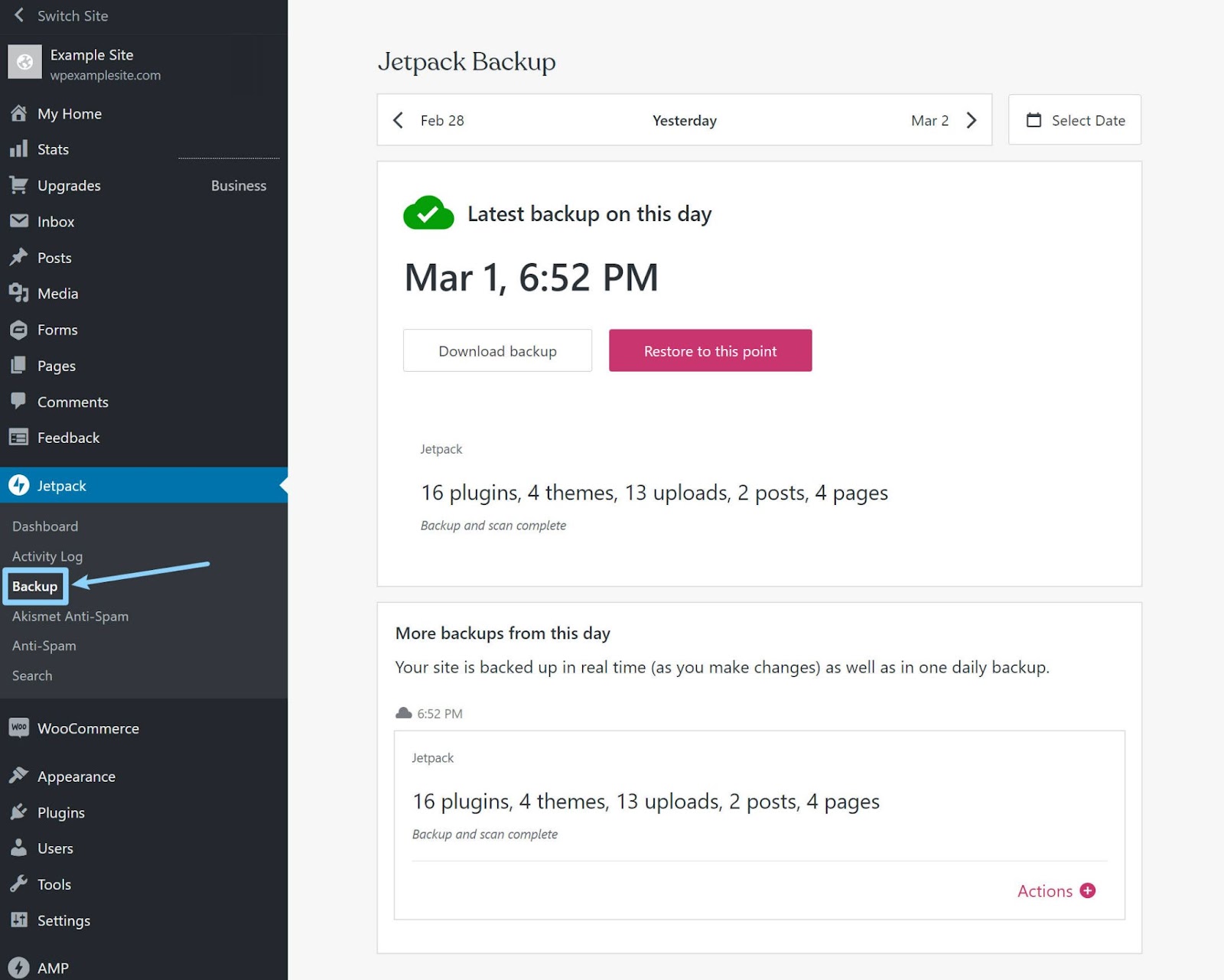
Task: Click the Business plan label
Action: (239, 185)
